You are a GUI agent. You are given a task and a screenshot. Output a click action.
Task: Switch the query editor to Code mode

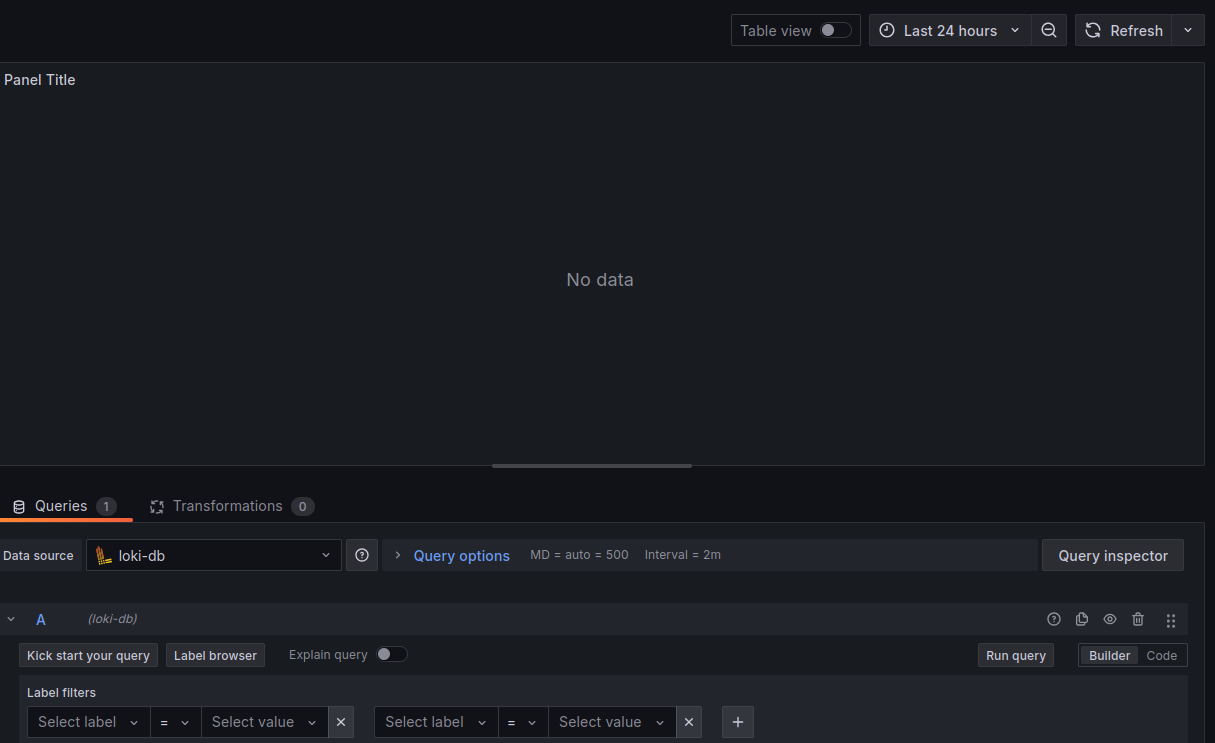(x=1162, y=655)
